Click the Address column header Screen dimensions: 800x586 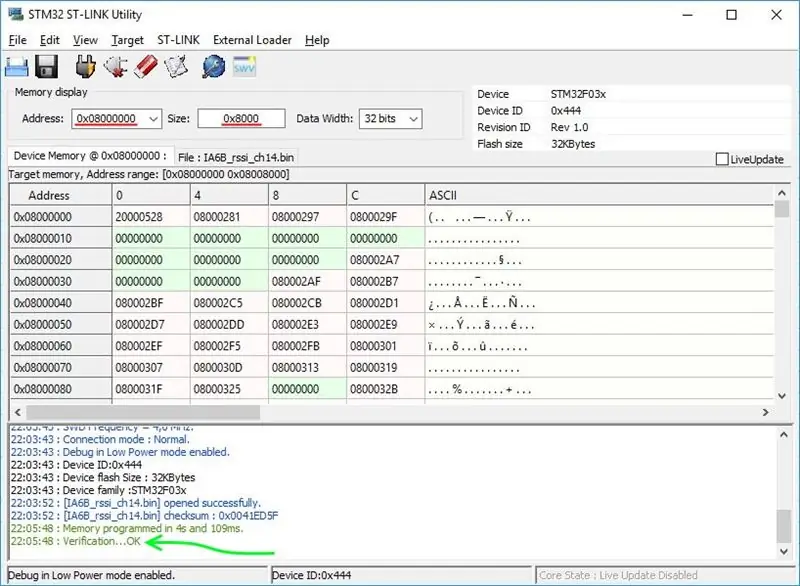61,195
